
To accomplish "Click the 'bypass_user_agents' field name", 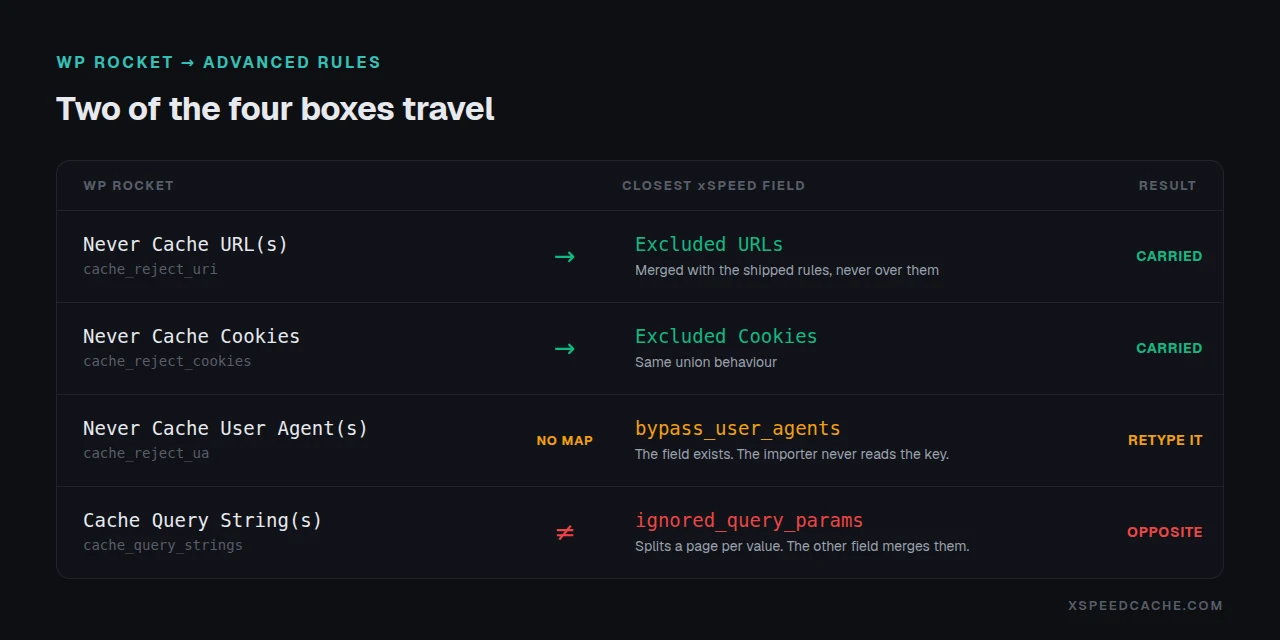I will (738, 428).
